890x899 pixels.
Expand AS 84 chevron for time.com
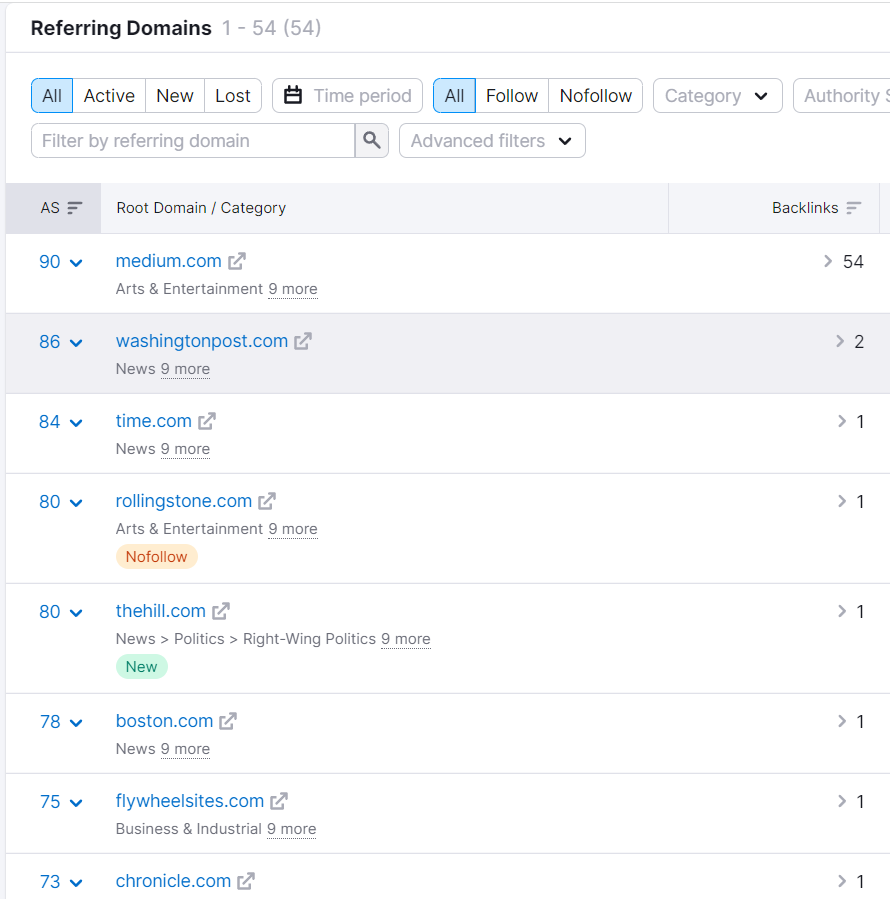76,423
